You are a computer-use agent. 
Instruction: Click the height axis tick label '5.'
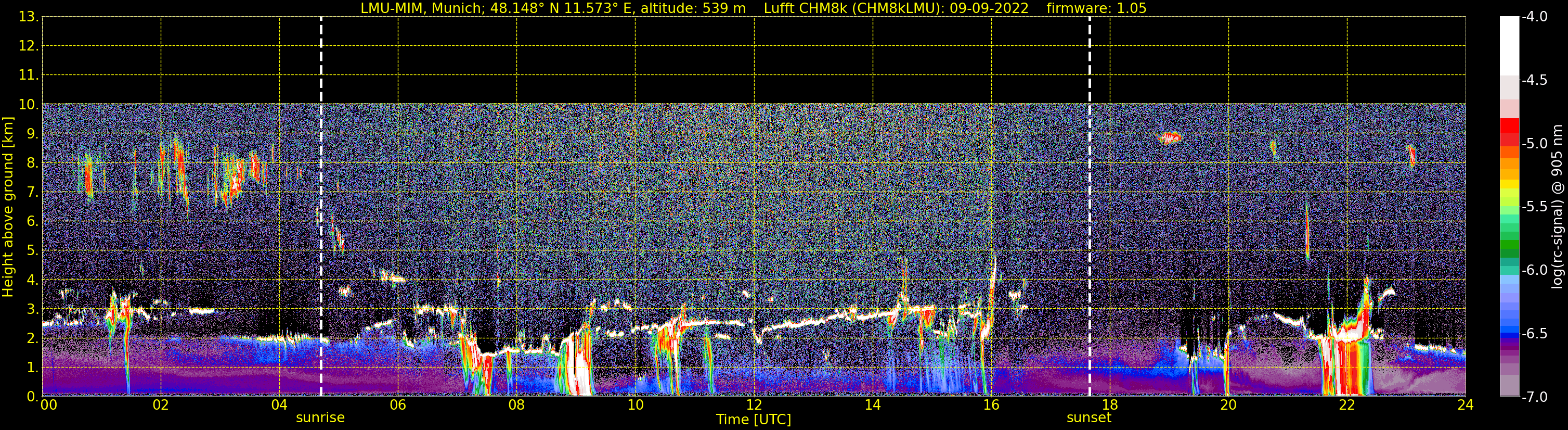pos(32,251)
